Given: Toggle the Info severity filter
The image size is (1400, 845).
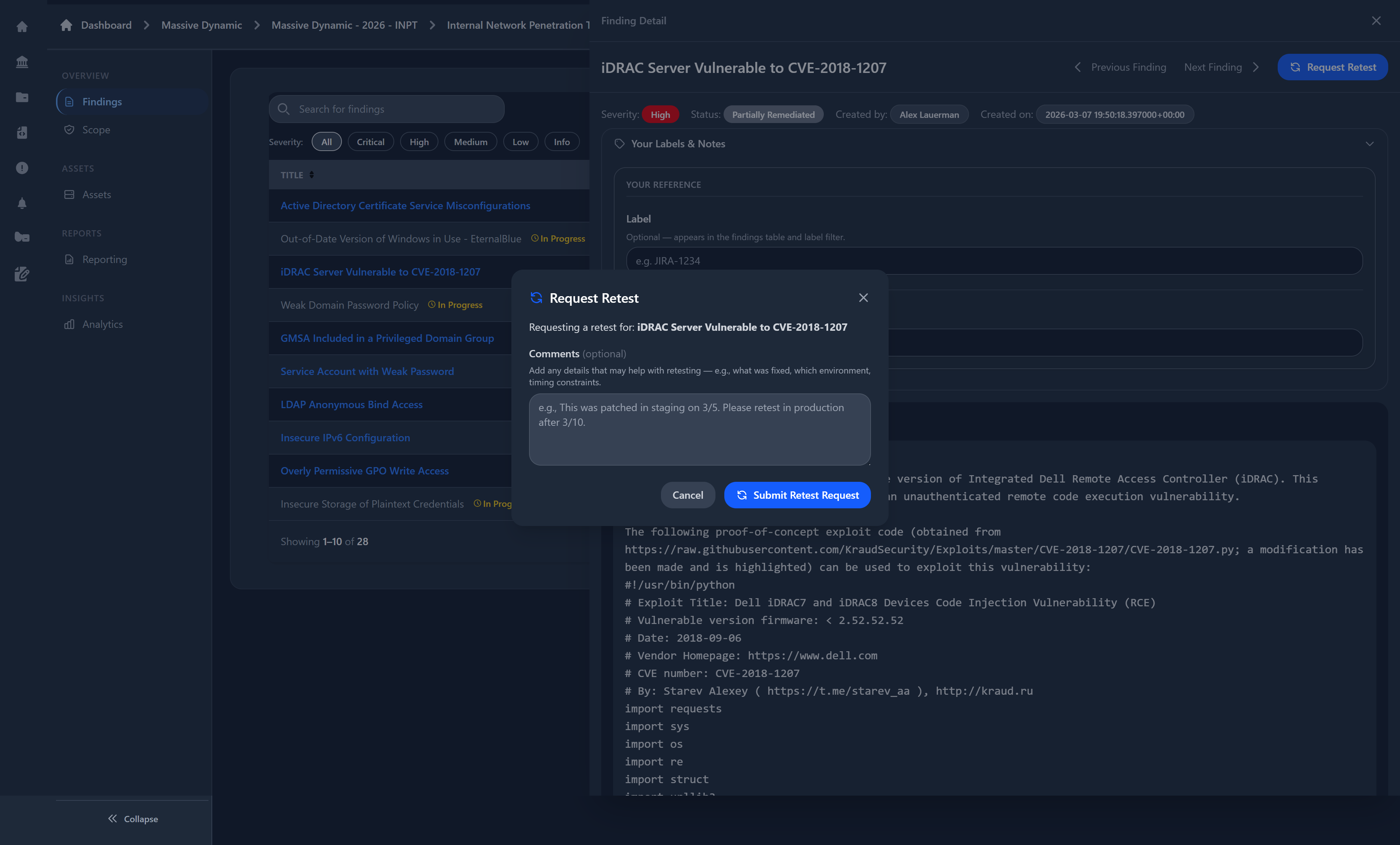Looking at the screenshot, I should click(x=561, y=141).
